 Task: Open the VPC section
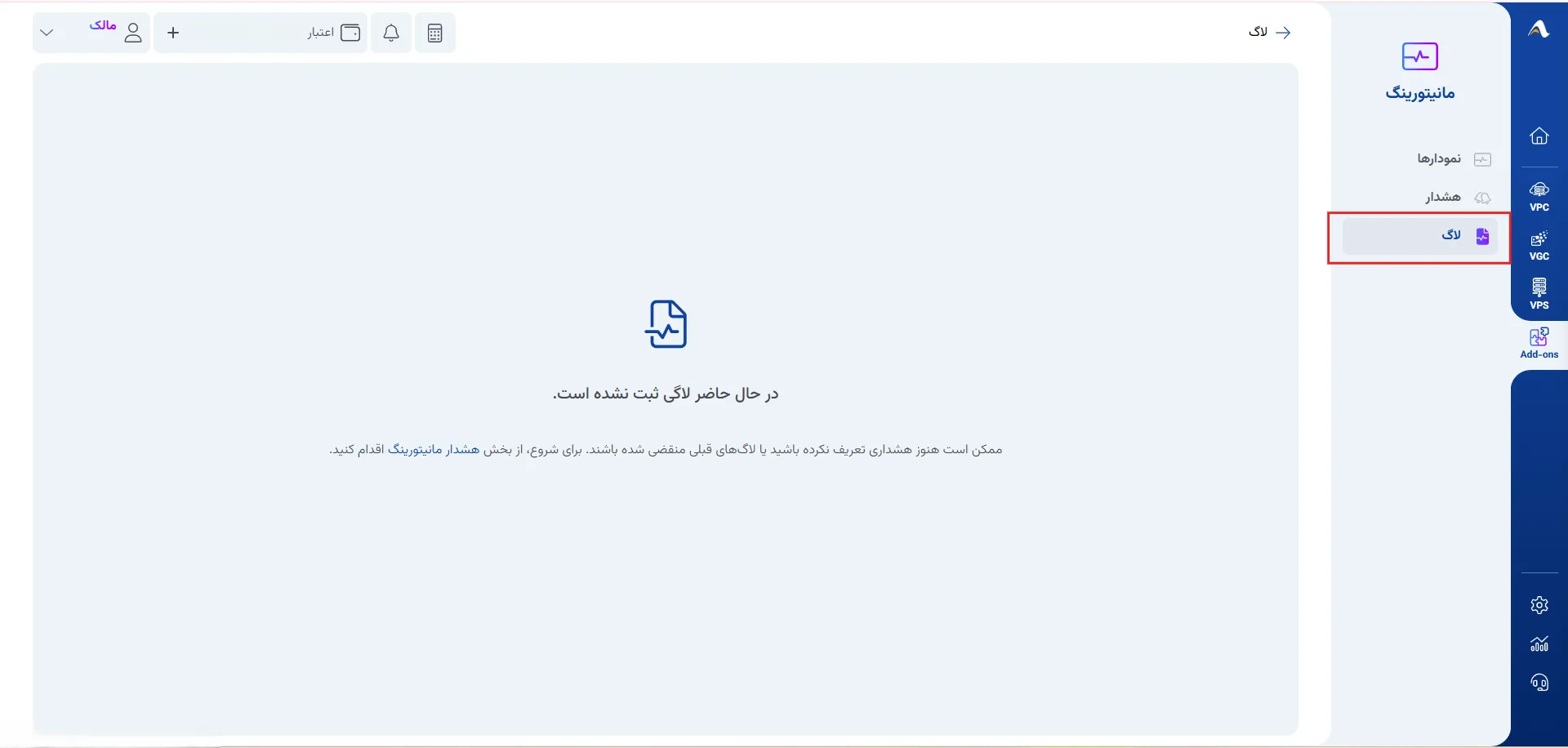tap(1539, 197)
